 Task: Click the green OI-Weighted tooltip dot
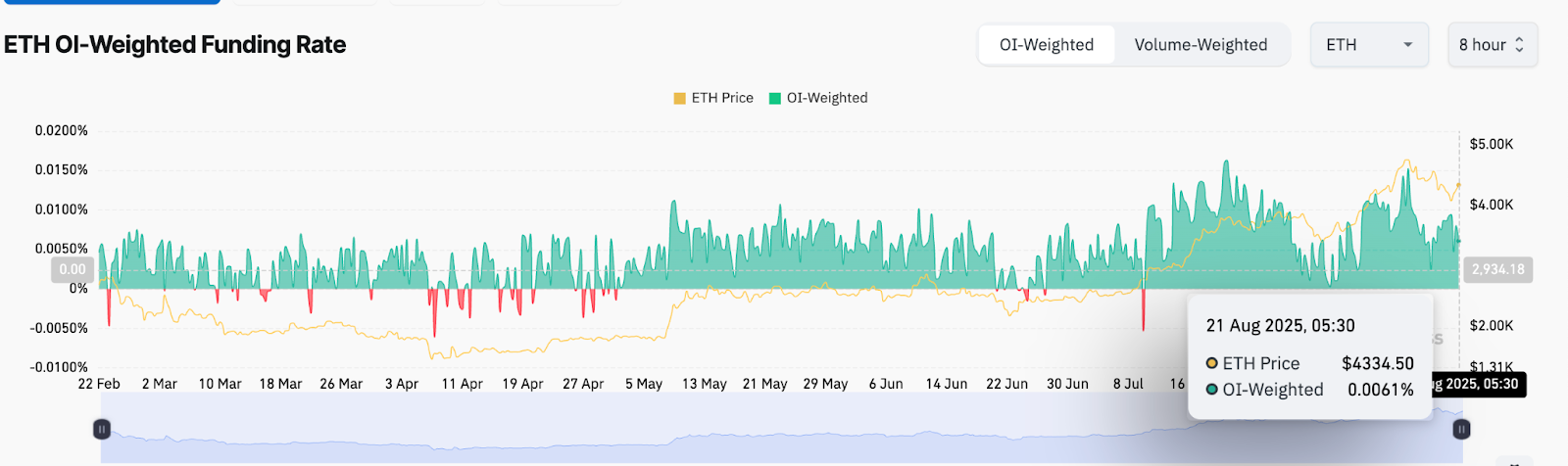tap(1212, 390)
